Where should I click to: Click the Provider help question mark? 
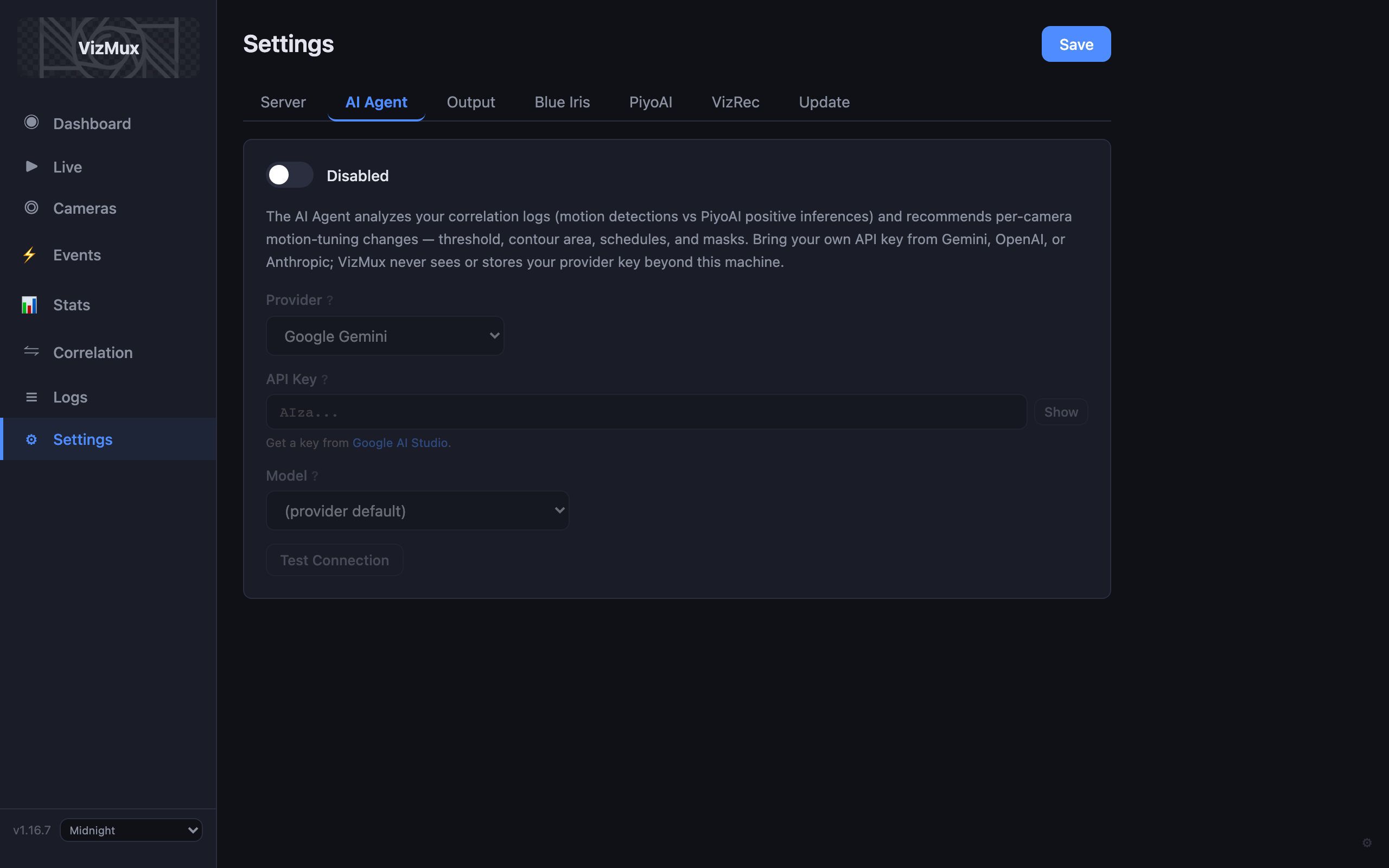point(330,300)
